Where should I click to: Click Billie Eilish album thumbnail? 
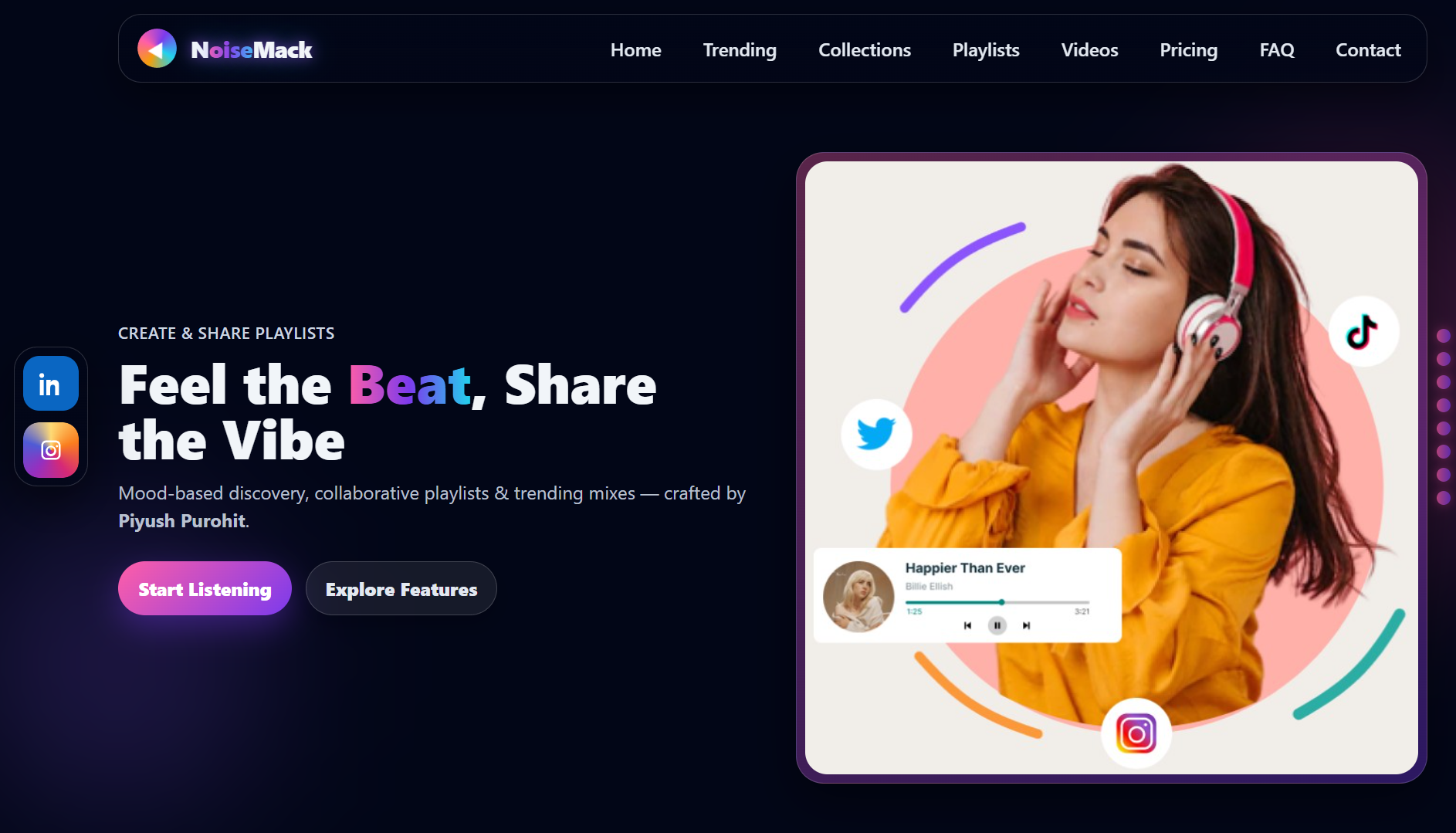click(858, 596)
